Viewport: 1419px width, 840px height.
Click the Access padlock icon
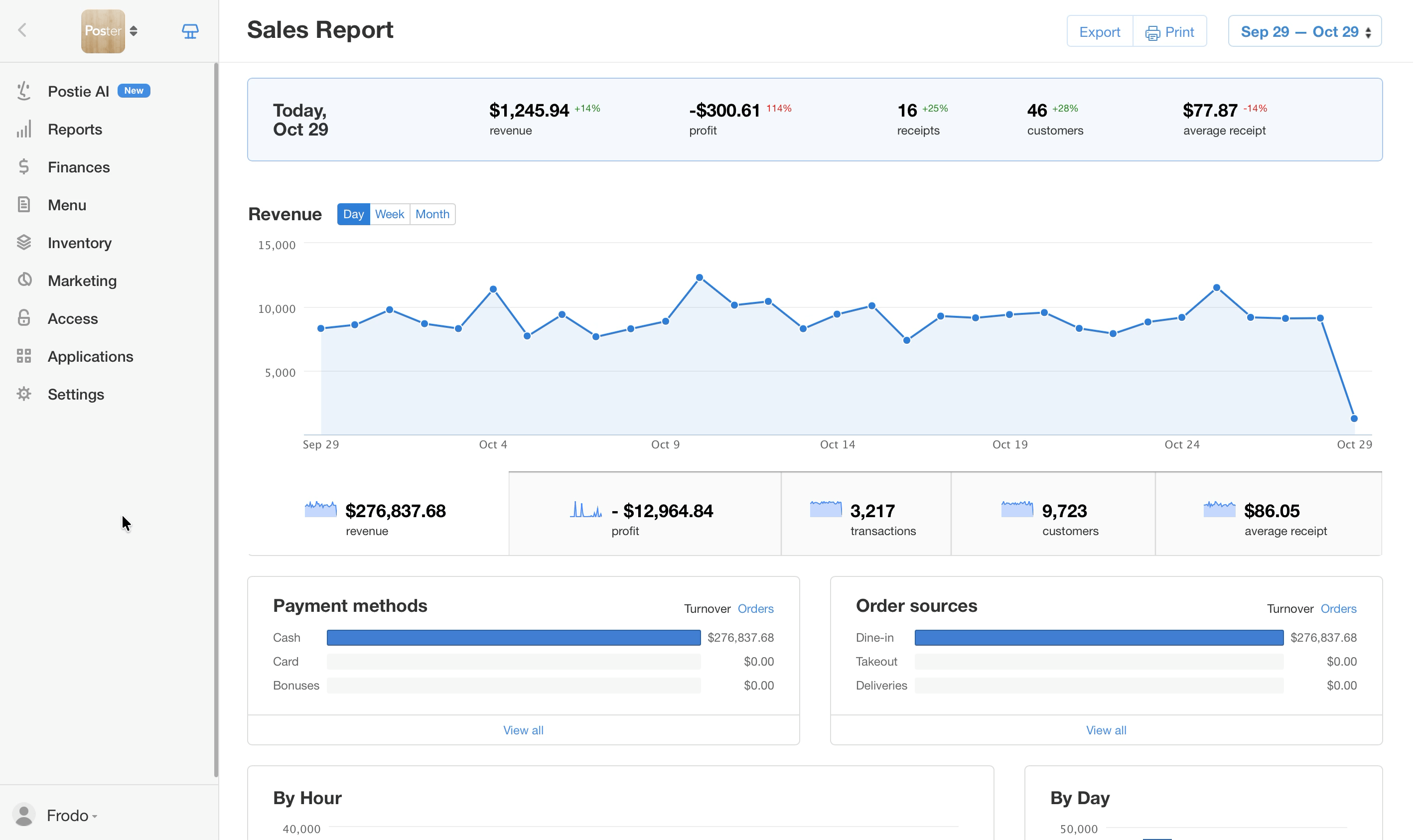pos(24,318)
